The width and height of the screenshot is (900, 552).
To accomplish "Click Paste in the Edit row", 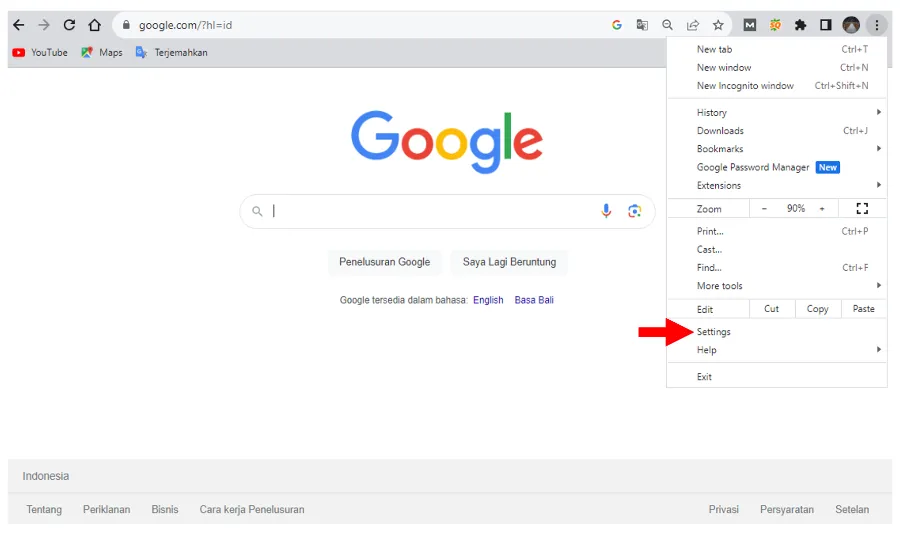I will pos(863,309).
